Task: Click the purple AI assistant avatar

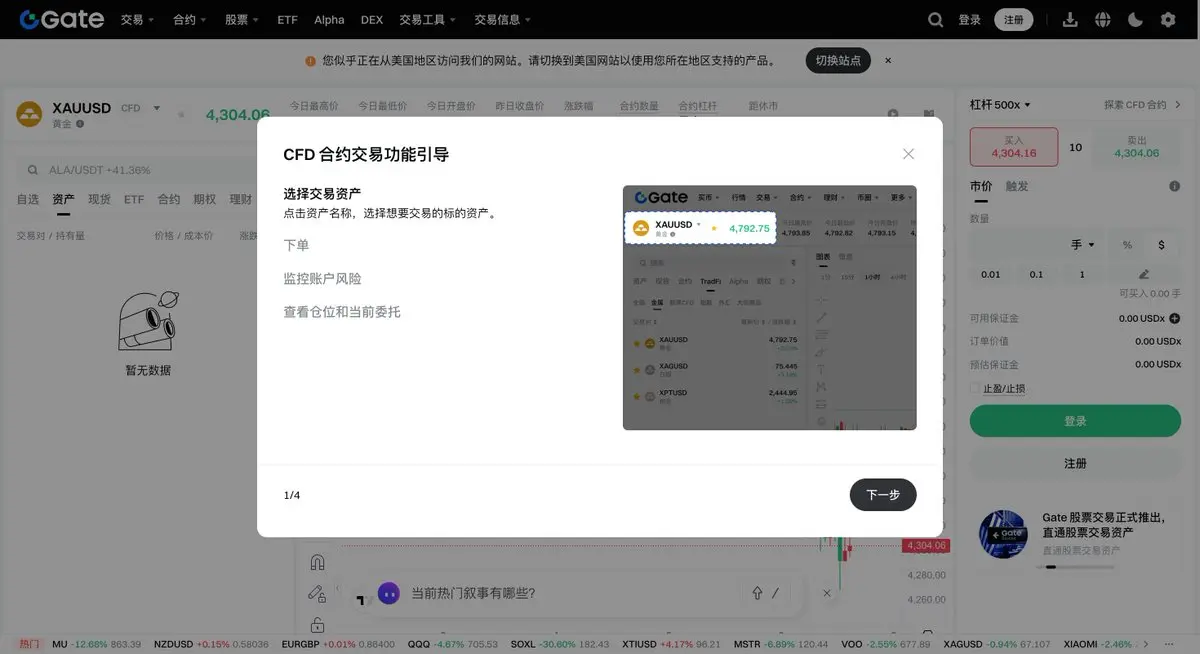Action: coord(388,593)
